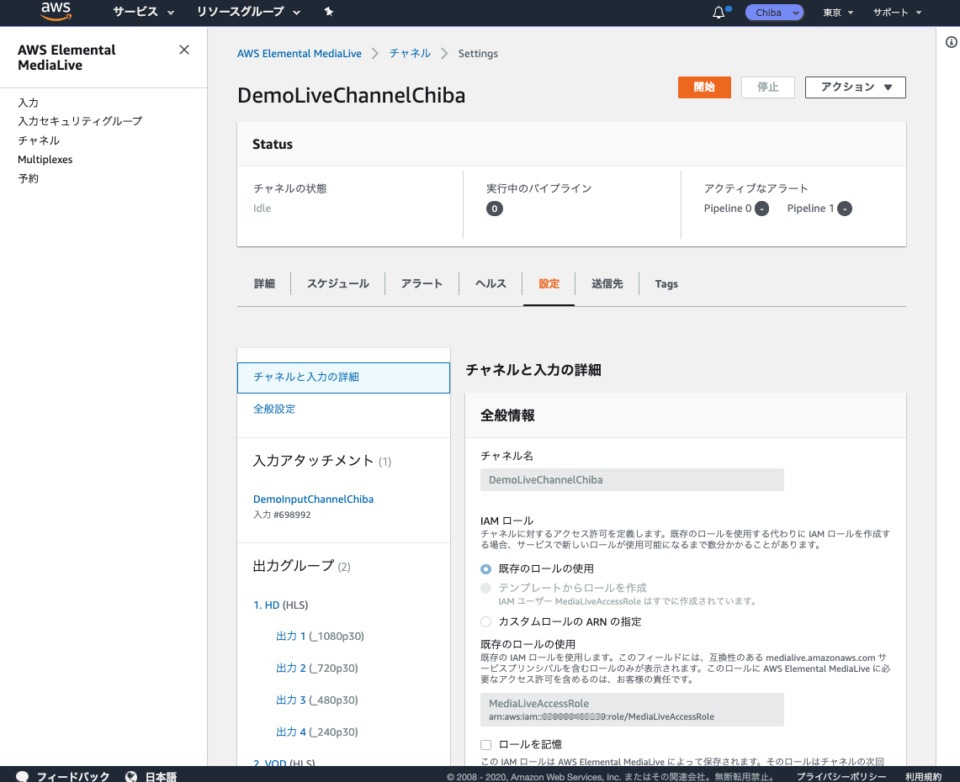Open the DemoInputChannelChiba input attachment
The height and width of the screenshot is (782, 960).
point(313,499)
